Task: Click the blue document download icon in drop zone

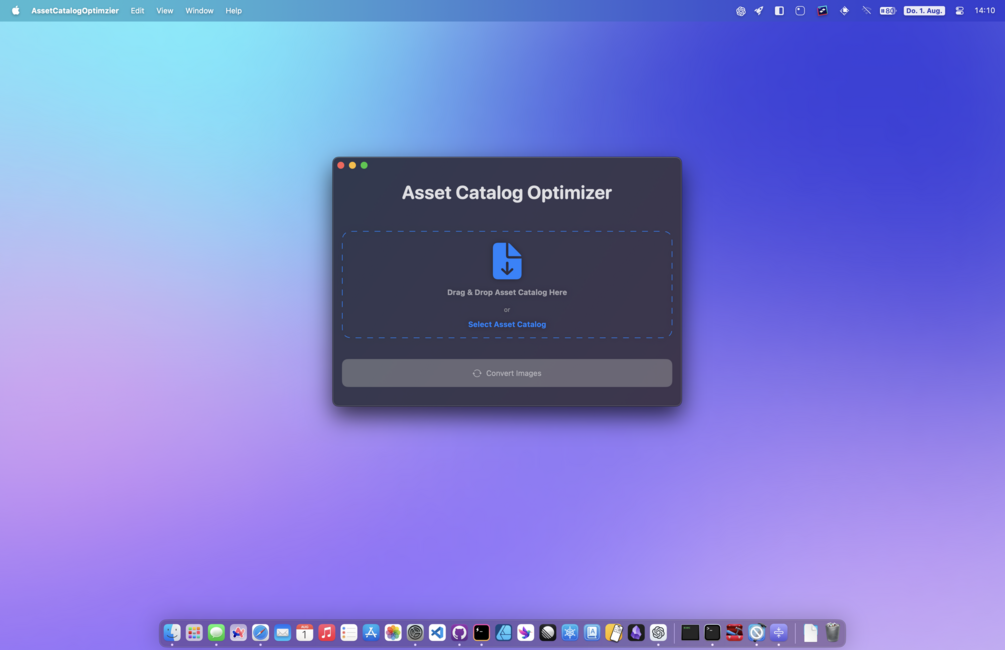Action: 507,261
